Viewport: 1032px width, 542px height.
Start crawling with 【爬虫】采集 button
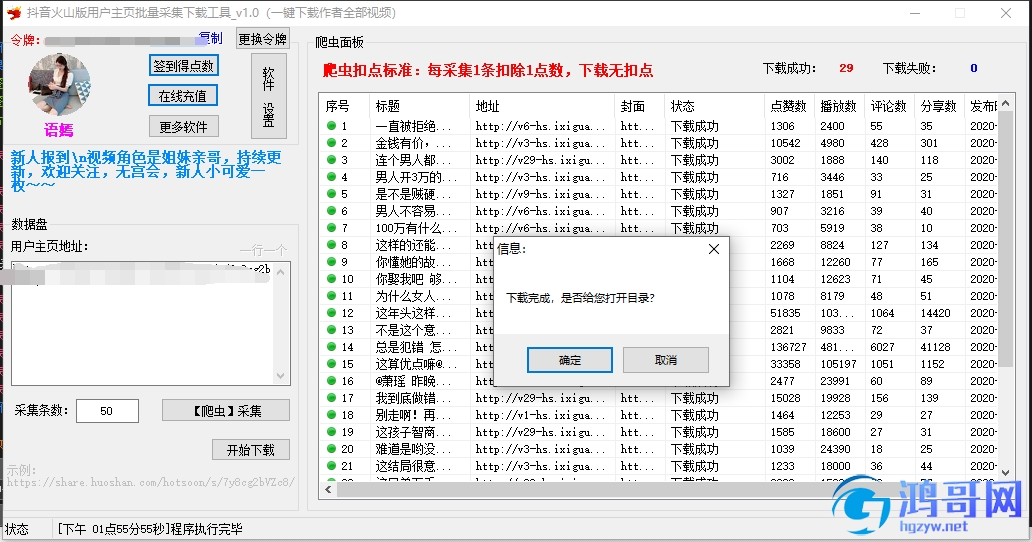coord(226,410)
